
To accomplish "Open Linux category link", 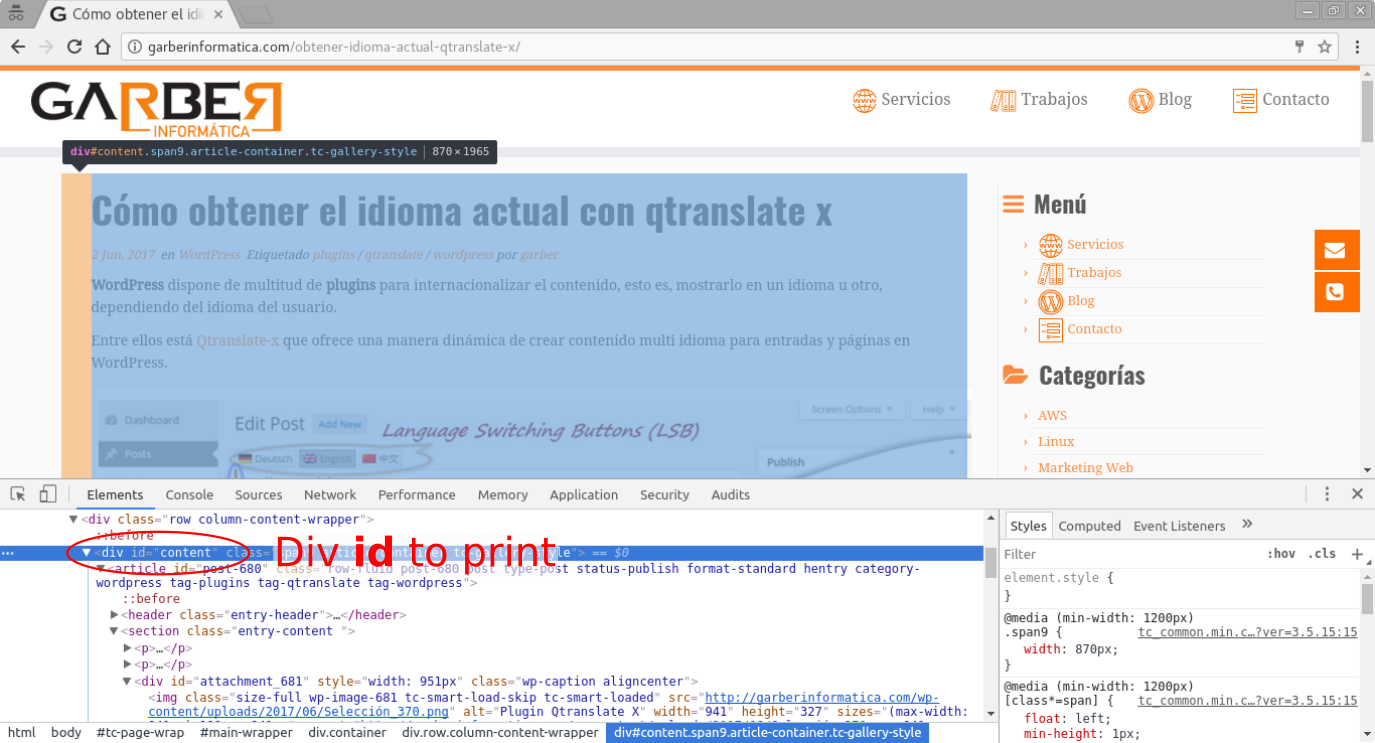I will [1056, 441].
